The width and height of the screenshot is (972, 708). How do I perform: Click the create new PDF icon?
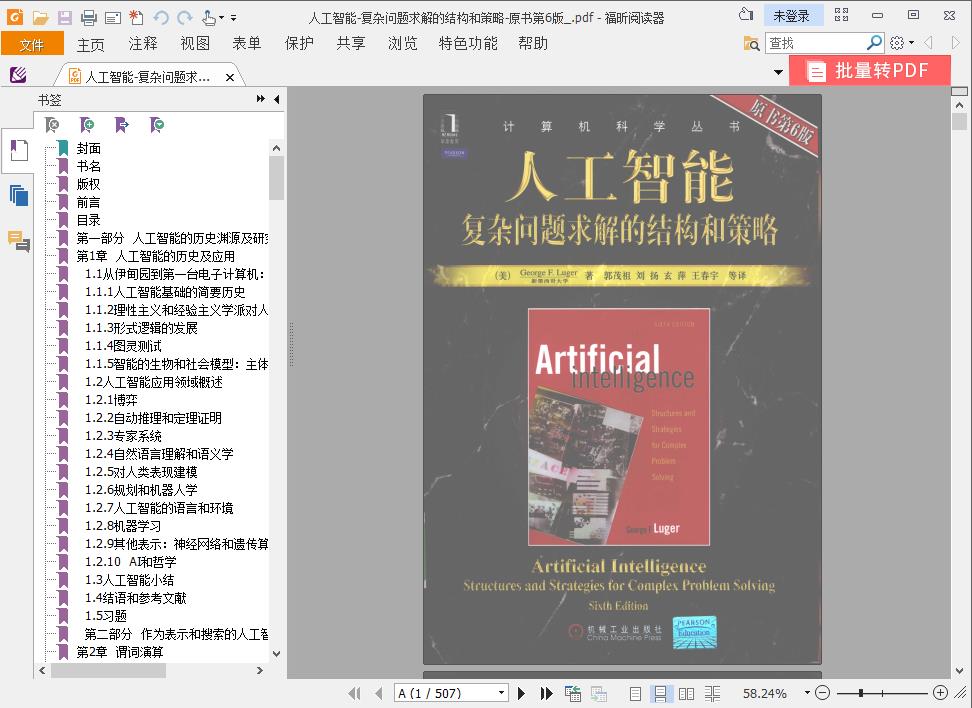pyautogui.click(x=136, y=17)
